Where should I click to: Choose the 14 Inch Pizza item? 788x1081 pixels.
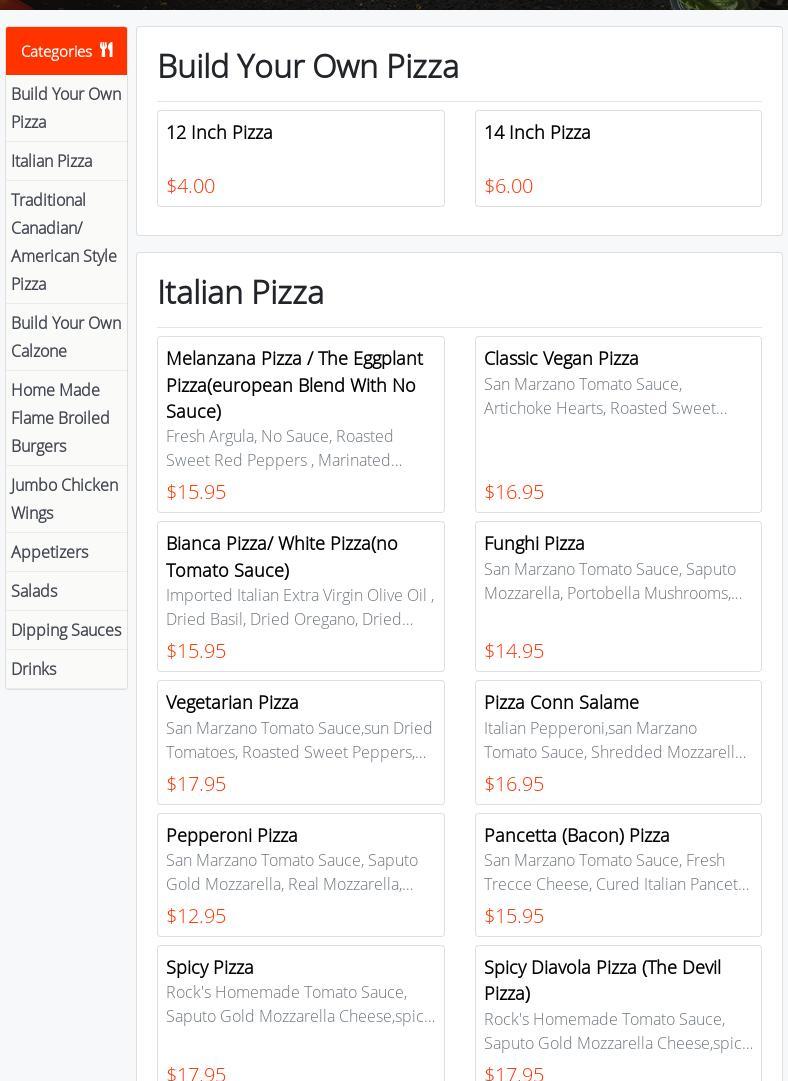(x=618, y=158)
